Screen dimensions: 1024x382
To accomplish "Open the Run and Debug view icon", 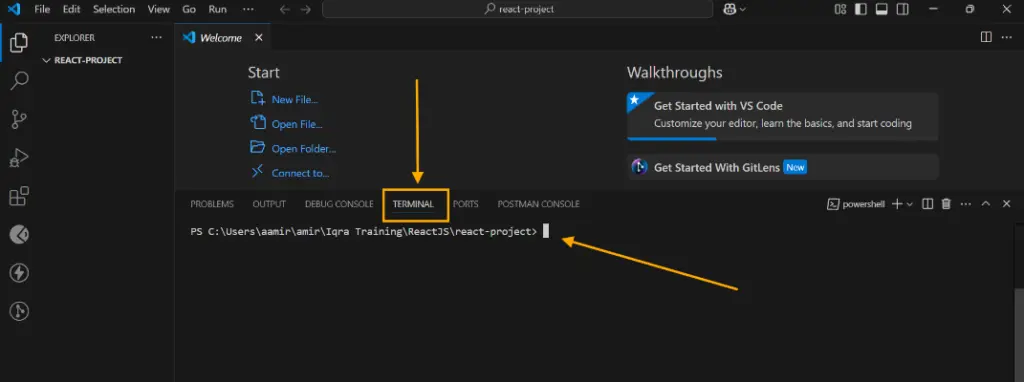I will point(19,157).
